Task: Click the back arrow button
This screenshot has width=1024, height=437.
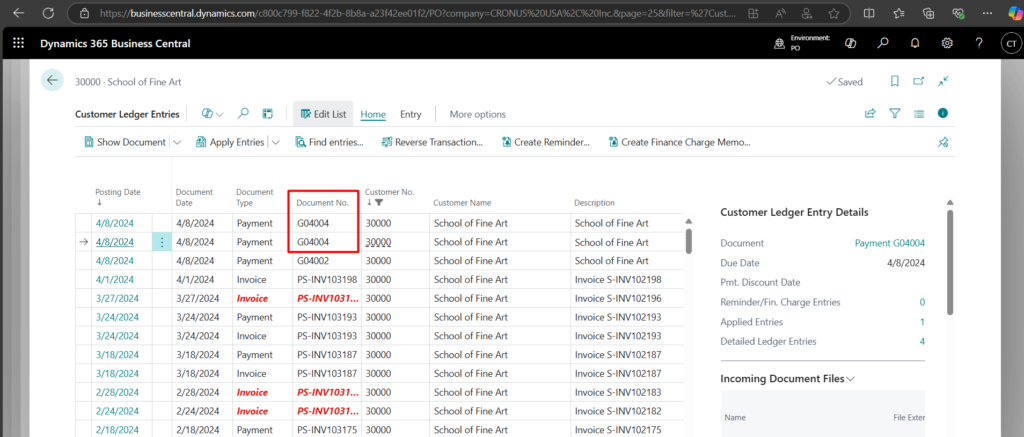Action: pyautogui.click(x=52, y=81)
